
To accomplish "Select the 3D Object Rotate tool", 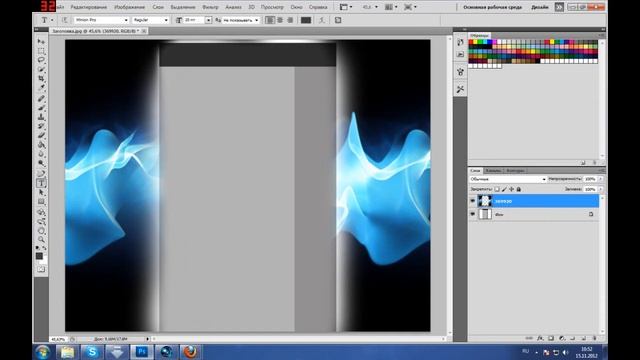I will [x=41, y=212].
